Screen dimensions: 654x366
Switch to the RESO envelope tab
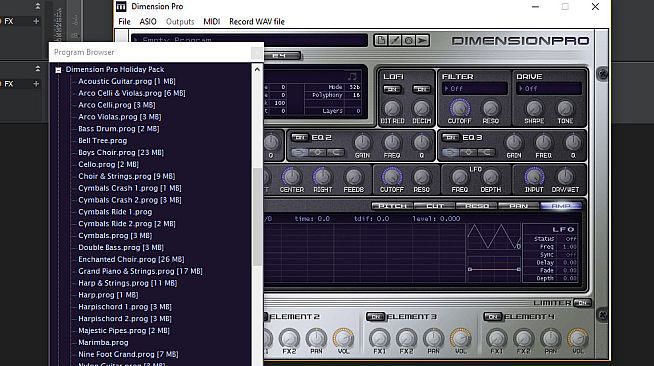pos(477,206)
